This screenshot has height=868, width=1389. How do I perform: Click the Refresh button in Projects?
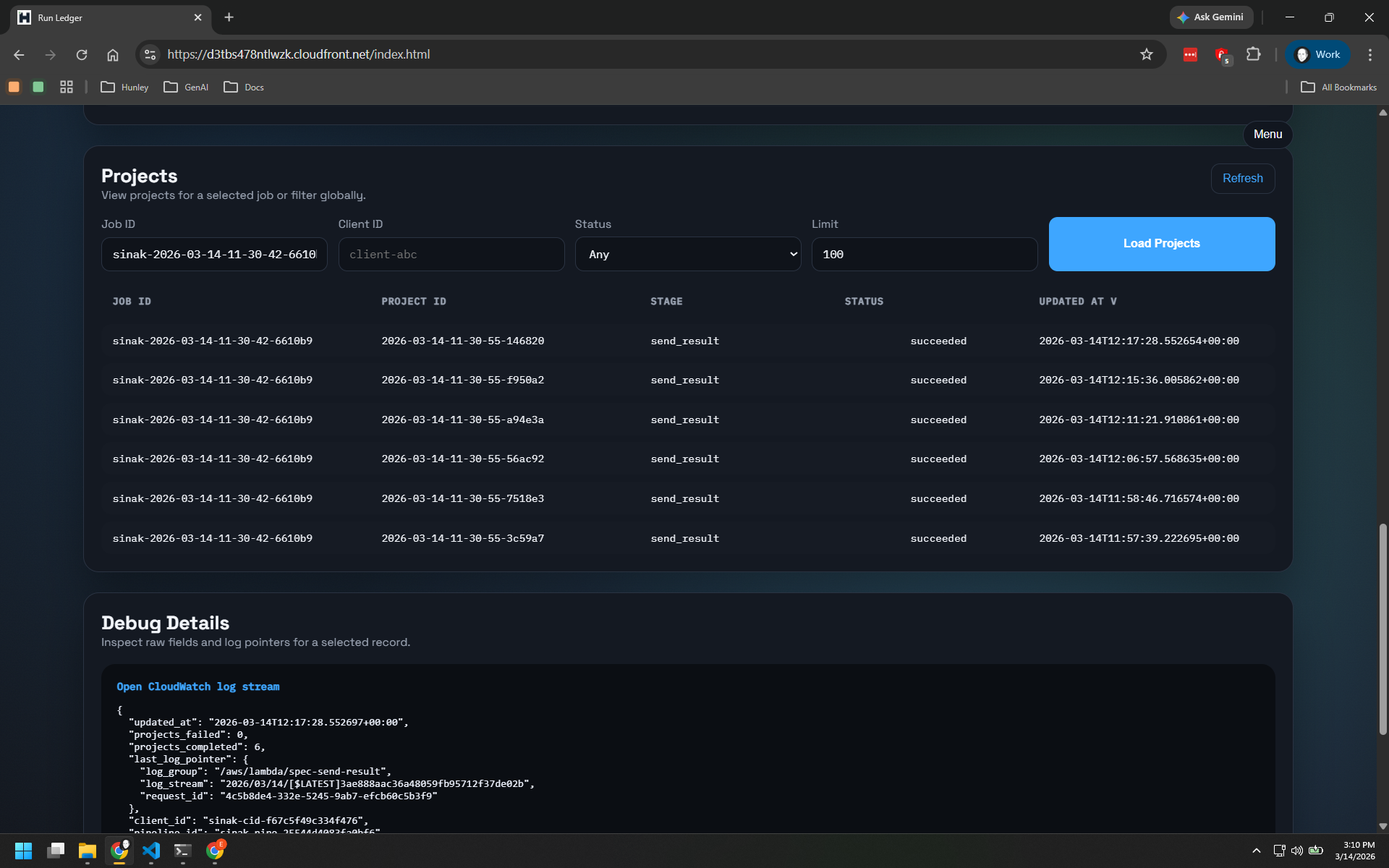click(x=1243, y=179)
